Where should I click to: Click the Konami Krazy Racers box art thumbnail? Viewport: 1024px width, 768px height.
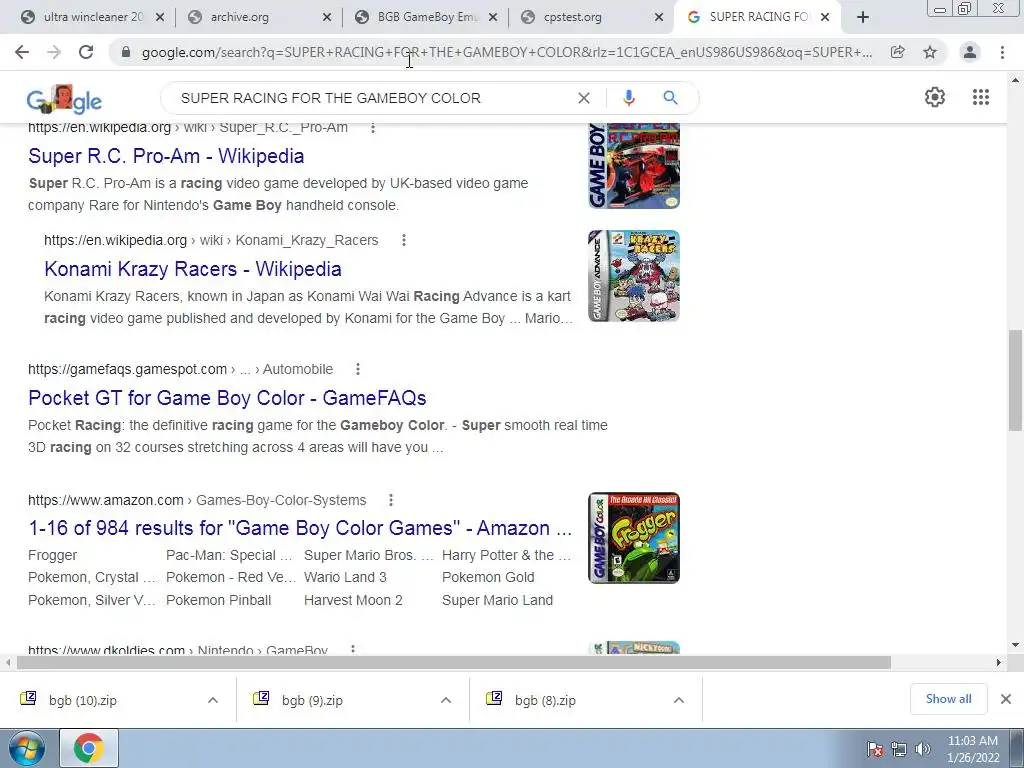[633, 276]
